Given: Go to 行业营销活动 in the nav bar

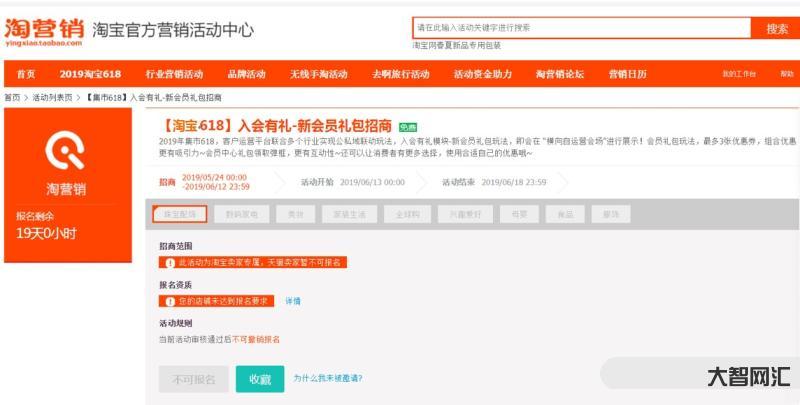Looking at the screenshot, I should [x=173, y=74].
